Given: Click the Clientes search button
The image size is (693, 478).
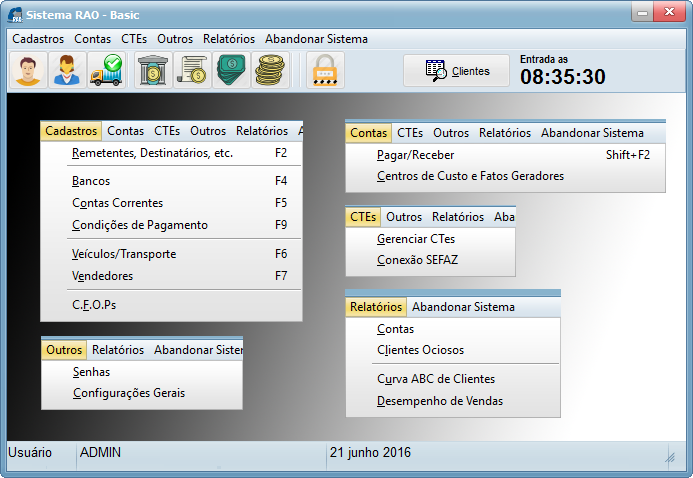Looking at the screenshot, I should pos(457,71).
